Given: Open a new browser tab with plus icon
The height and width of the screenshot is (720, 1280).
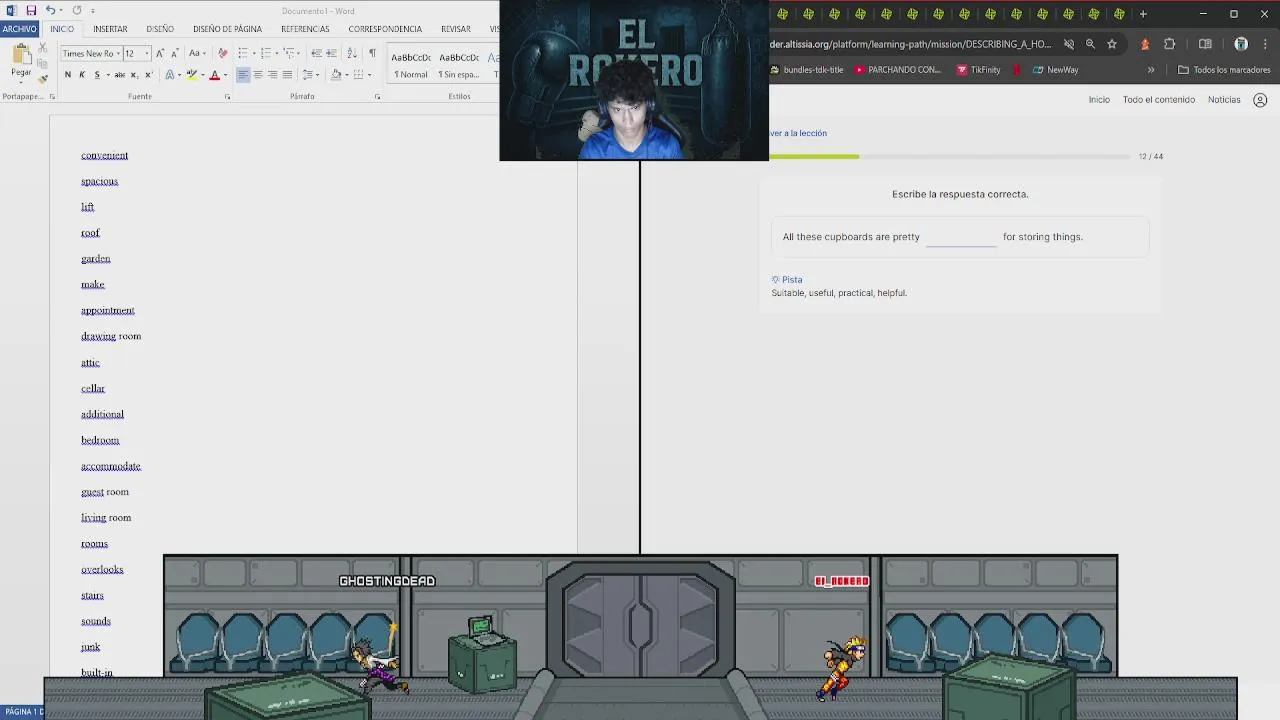Looking at the screenshot, I should [1143, 14].
